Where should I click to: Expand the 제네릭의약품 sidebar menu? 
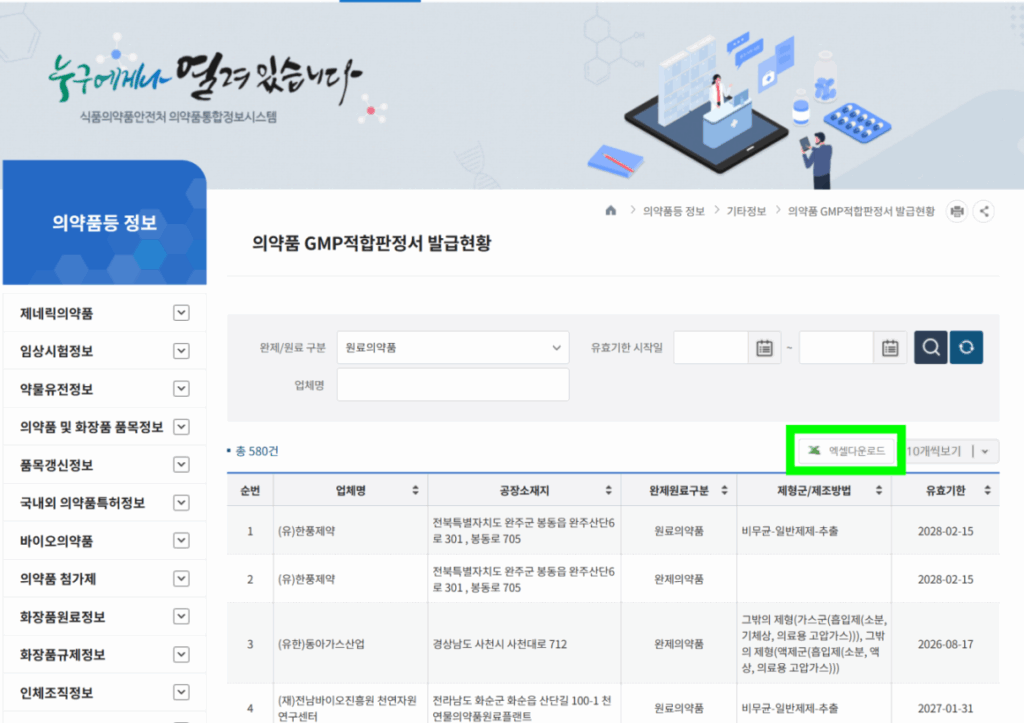pyautogui.click(x=181, y=314)
